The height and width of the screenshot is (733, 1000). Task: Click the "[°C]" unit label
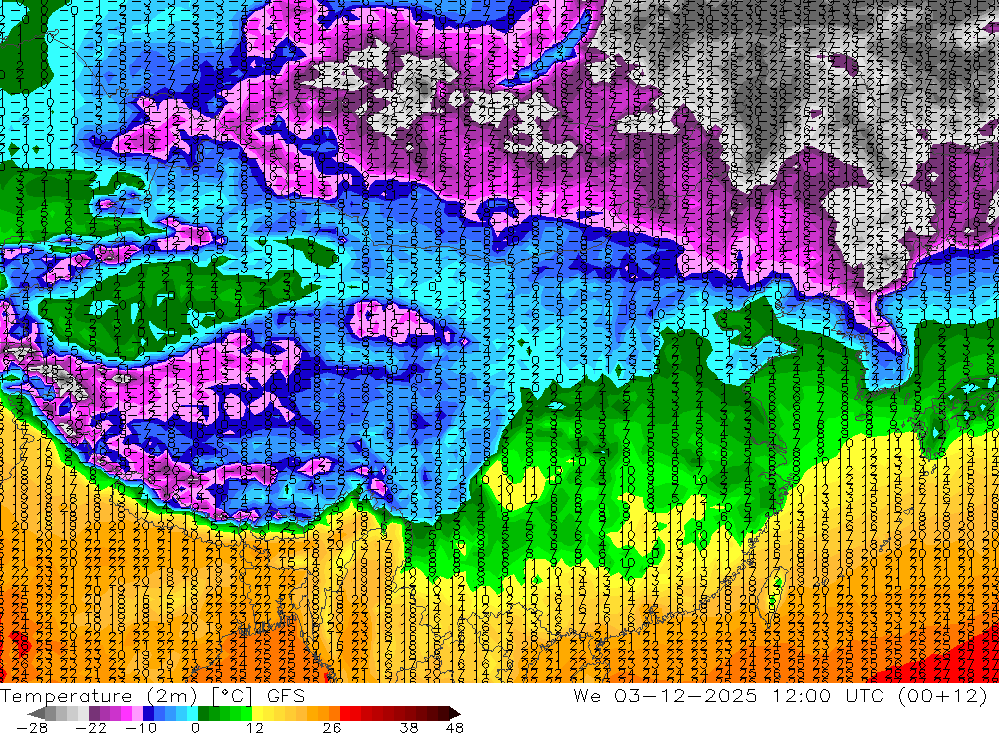(232, 696)
